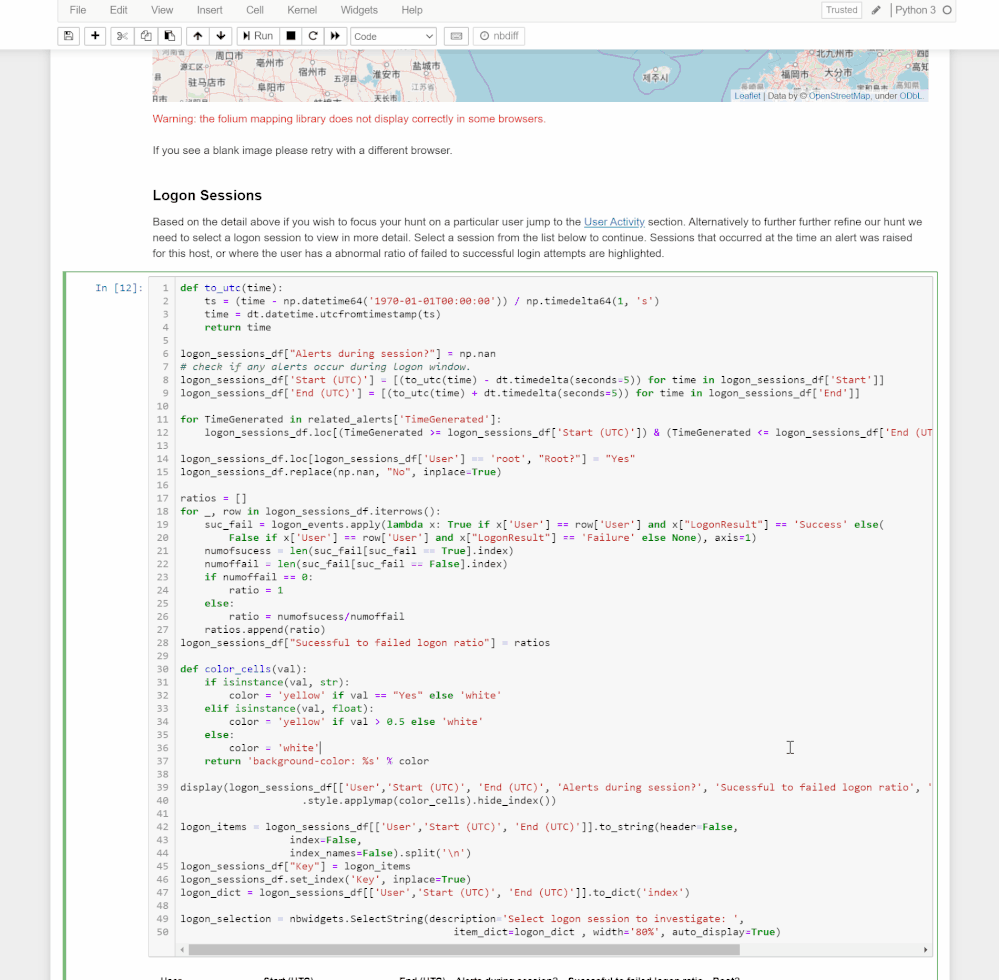Interrupt the kernel with the stop icon

tap(291, 36)
